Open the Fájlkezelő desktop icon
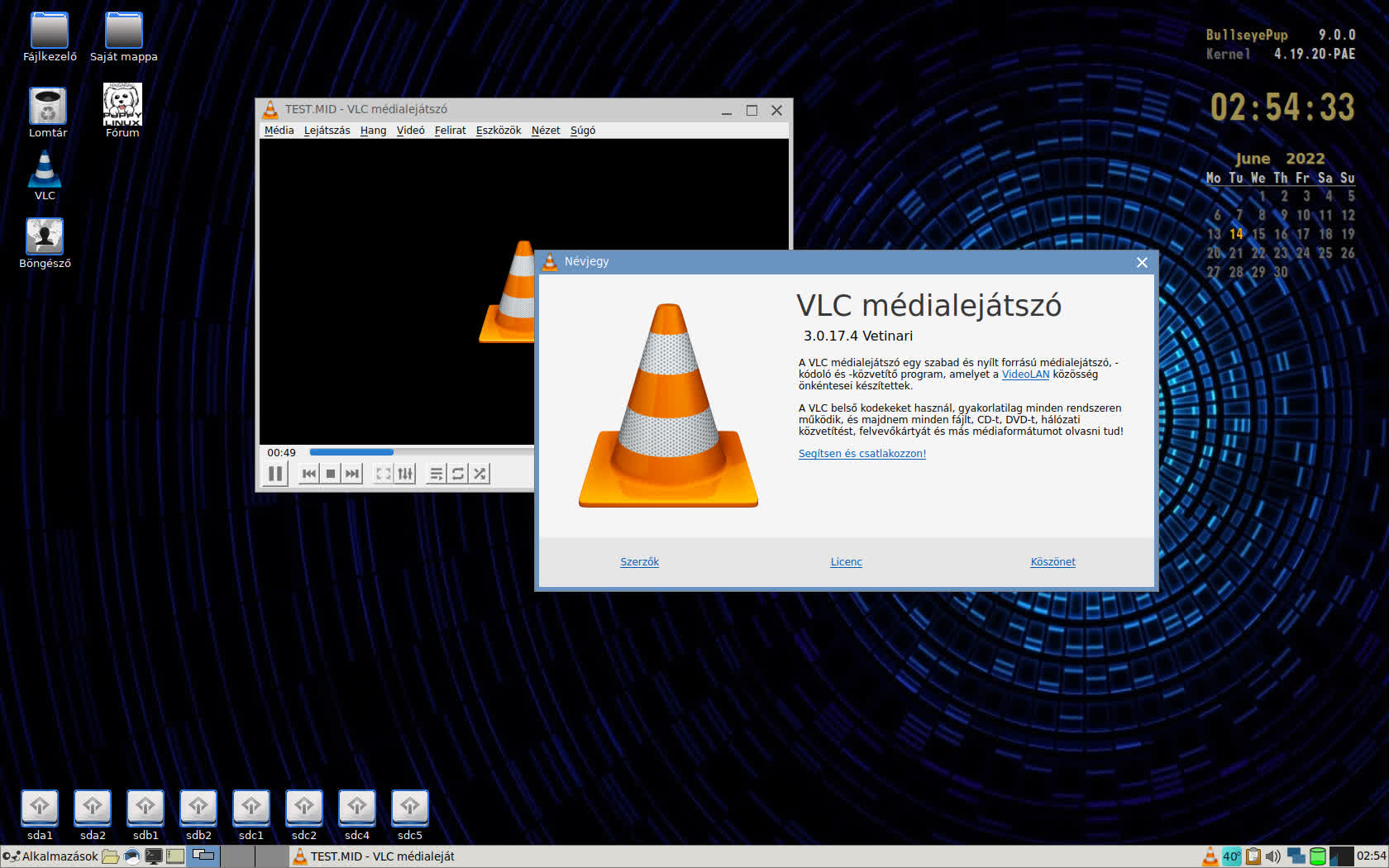The height and width of the screenshot is (868, 1389). 50,37
